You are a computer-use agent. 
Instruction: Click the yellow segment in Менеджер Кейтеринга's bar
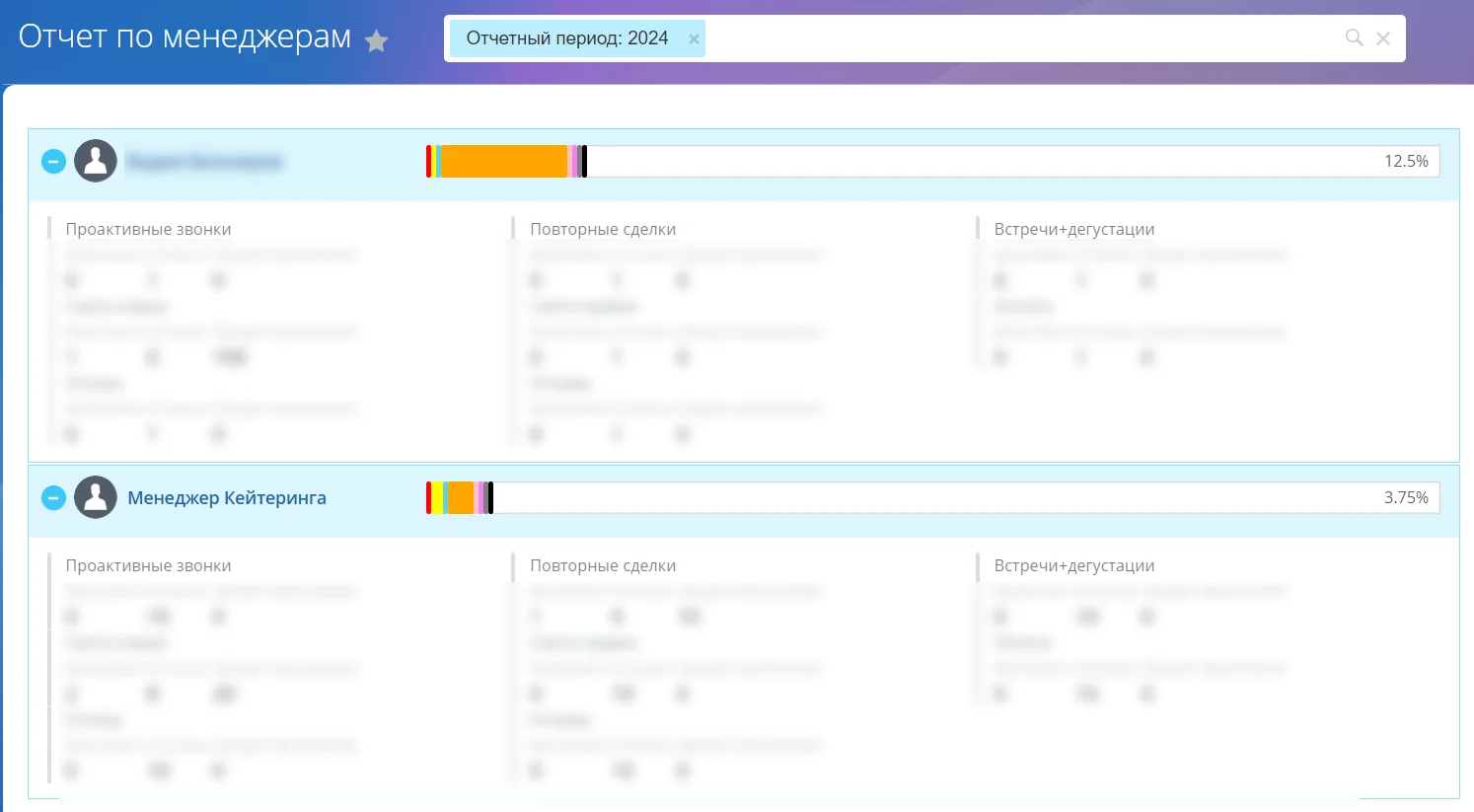(437, 497)
